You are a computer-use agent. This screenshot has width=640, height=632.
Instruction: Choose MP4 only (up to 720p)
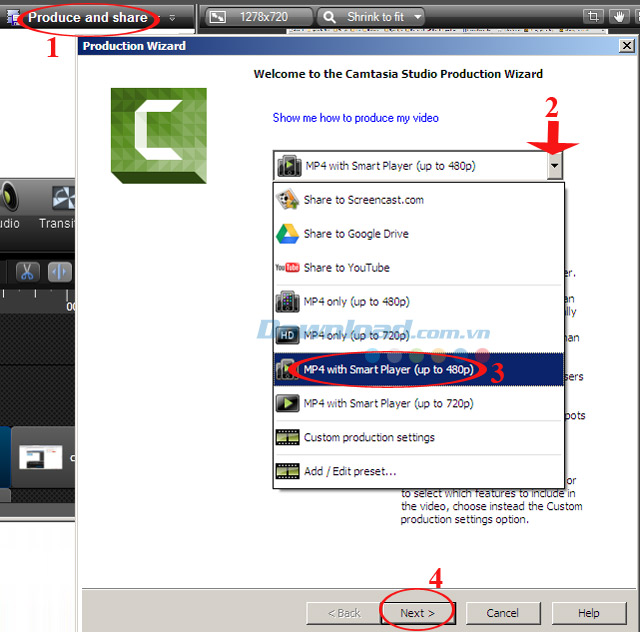(x=419, y=336)
